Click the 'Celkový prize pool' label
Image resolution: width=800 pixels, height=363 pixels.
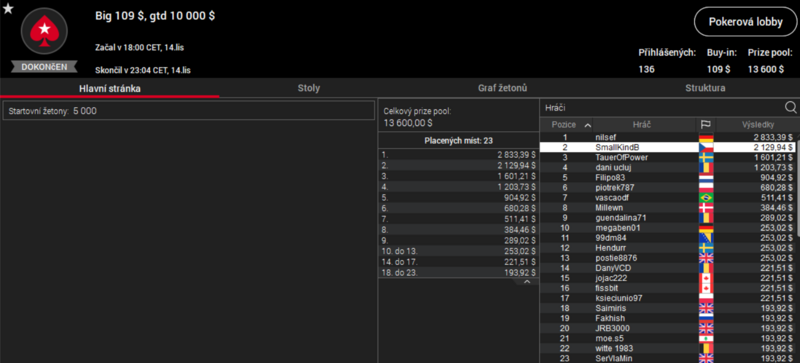pyautogui.click(x=417, y=111)
